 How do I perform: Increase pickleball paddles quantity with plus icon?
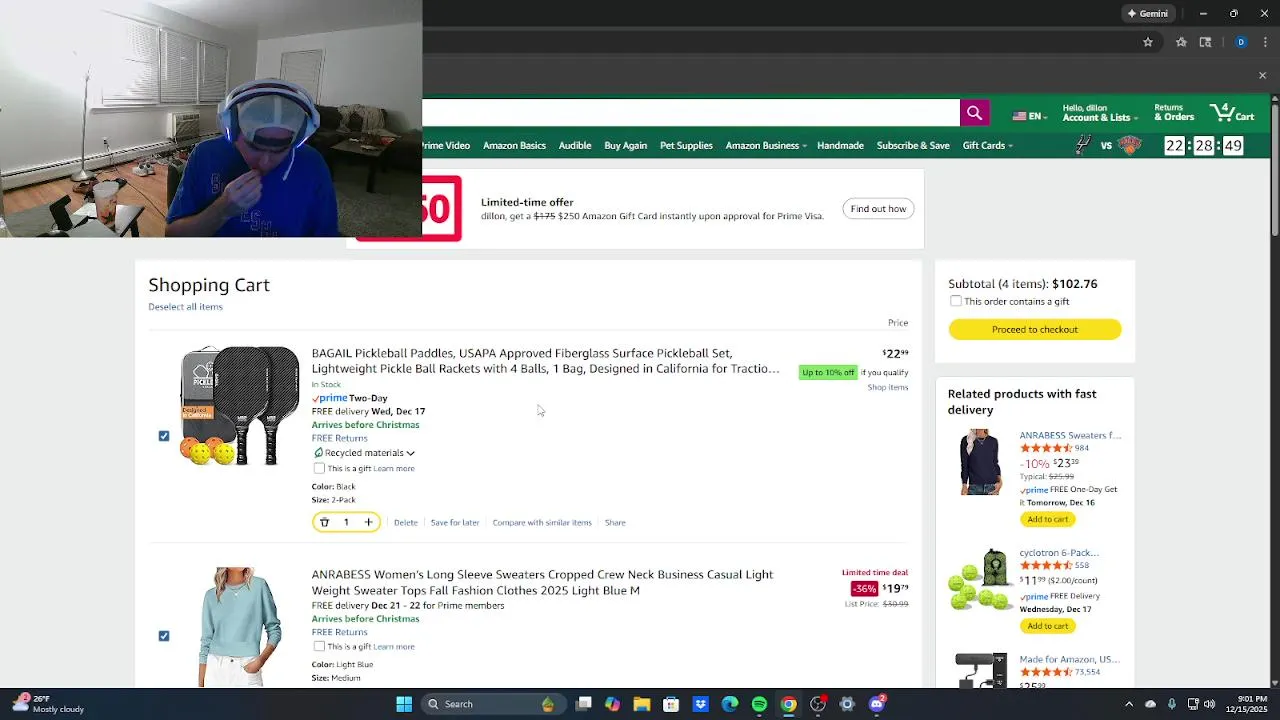368,522
